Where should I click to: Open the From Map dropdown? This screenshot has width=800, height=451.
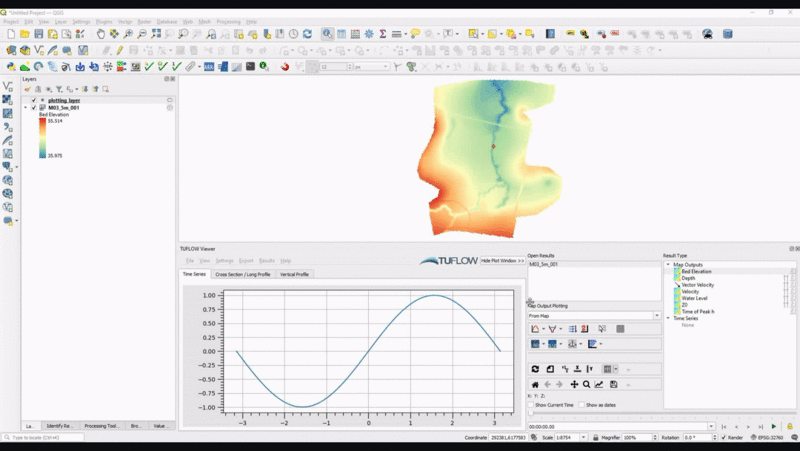(x=594, y=316)
